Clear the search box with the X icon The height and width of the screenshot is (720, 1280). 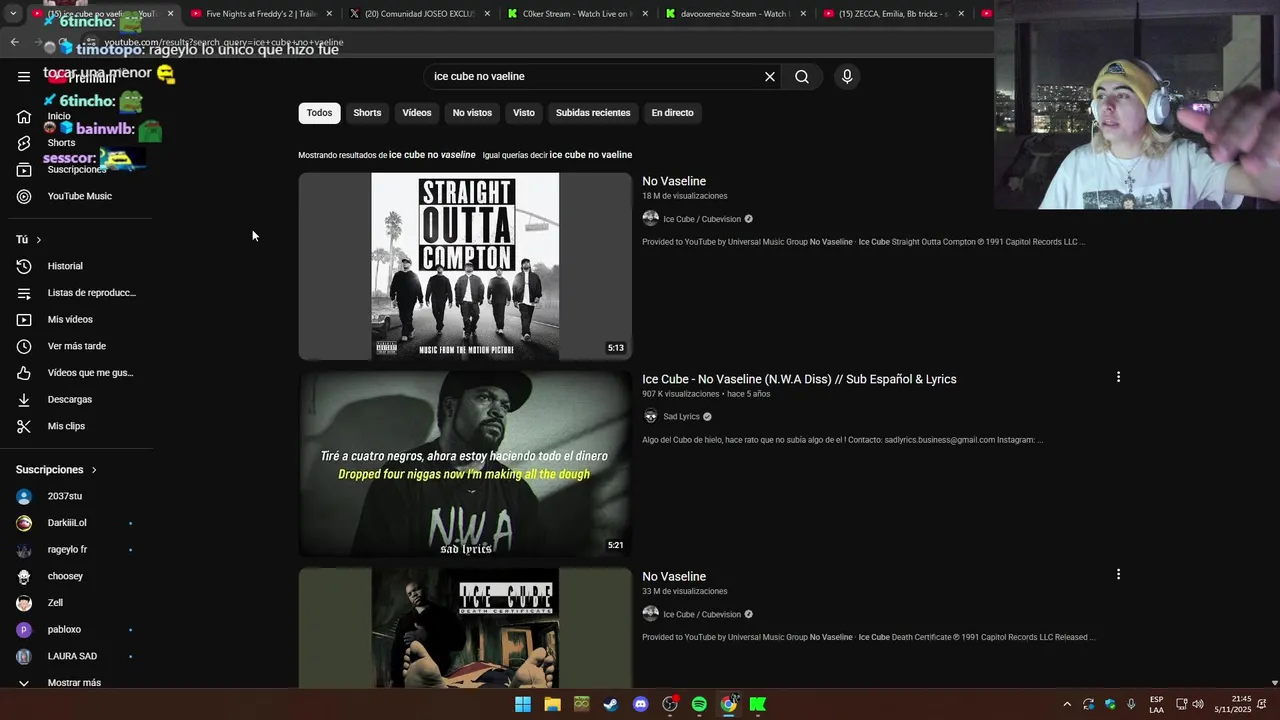(x=770, y=76)
